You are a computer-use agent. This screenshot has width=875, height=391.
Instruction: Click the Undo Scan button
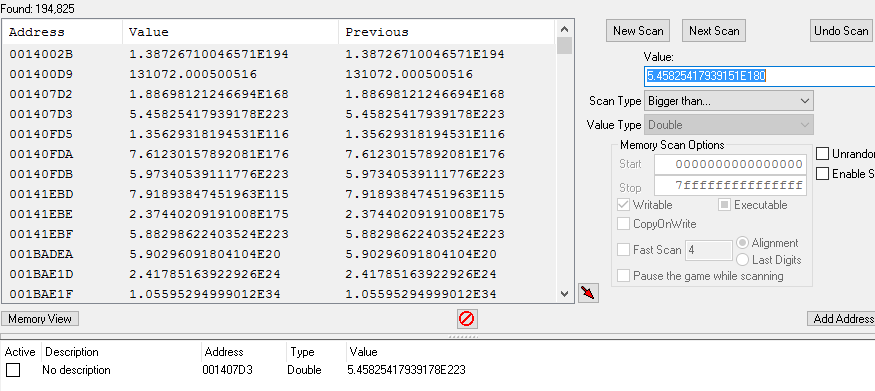point(842,31)
